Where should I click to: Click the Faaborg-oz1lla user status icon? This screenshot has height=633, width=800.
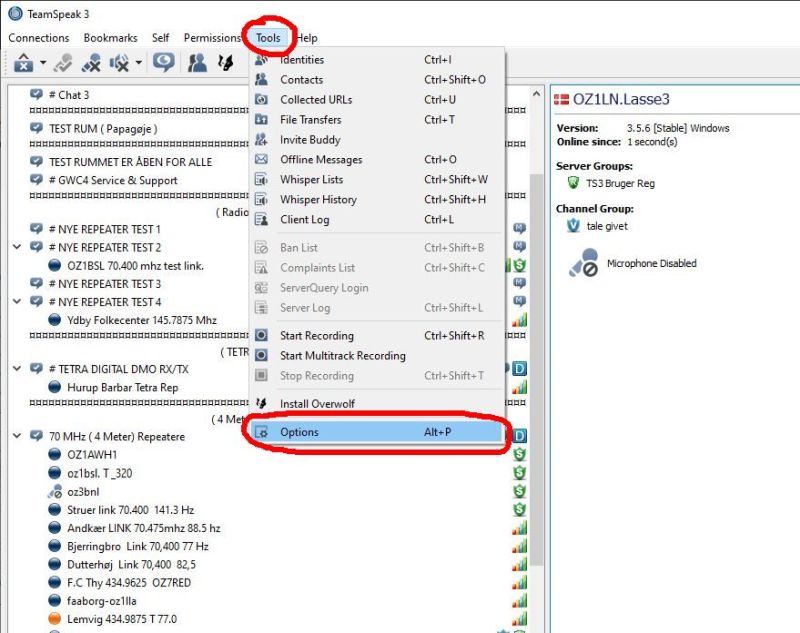click(x=55, y=601)
